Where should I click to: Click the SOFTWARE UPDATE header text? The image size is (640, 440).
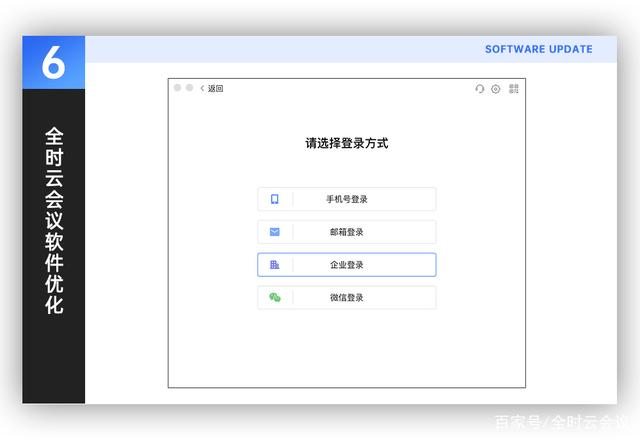click(x=539, y=49)
